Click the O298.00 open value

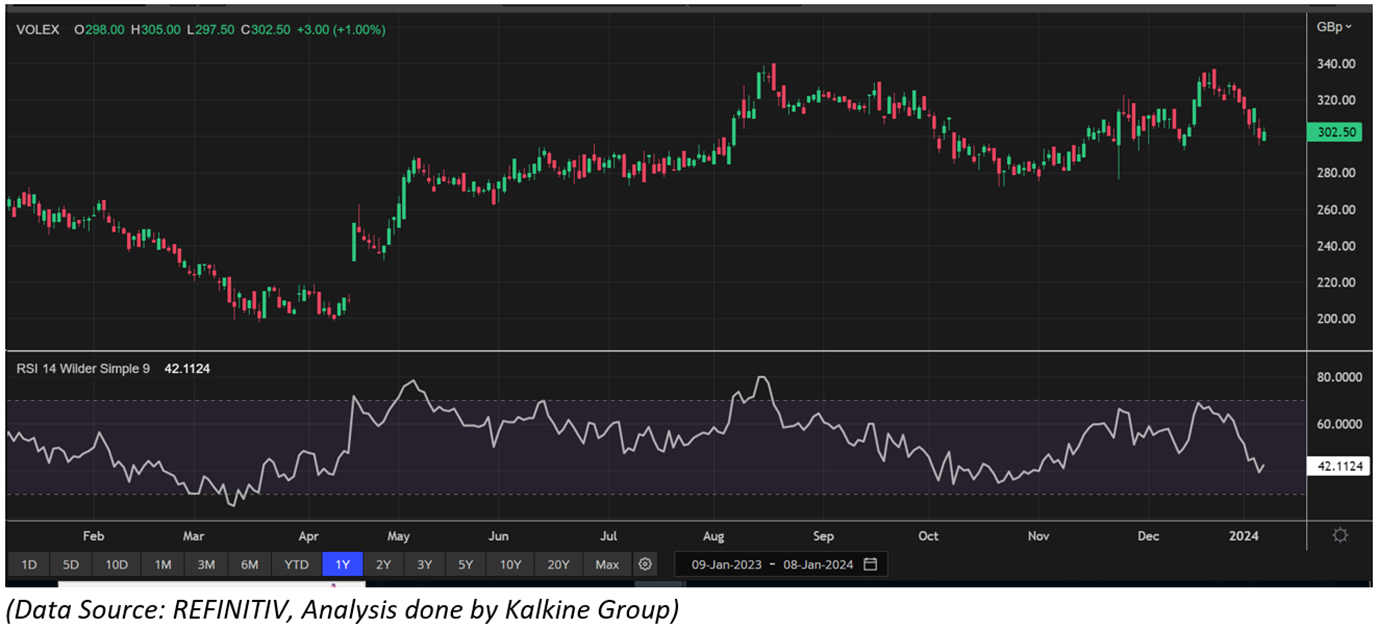click(99, 30)
